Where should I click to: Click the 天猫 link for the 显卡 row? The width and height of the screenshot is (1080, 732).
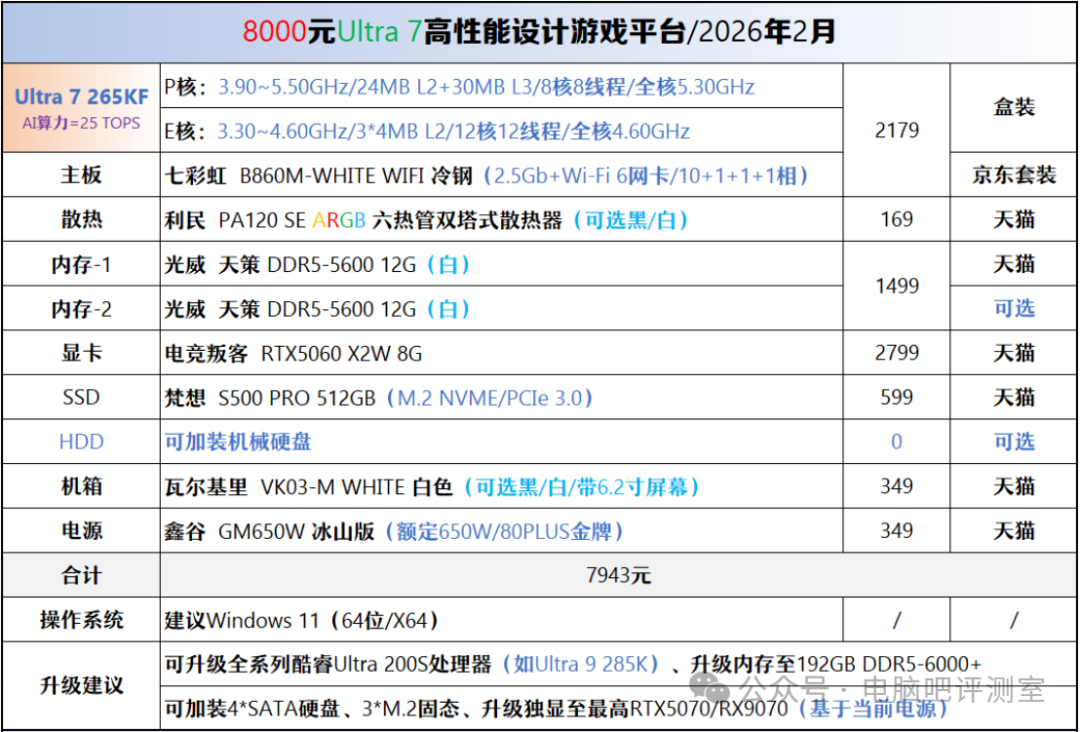[1016, 353]
